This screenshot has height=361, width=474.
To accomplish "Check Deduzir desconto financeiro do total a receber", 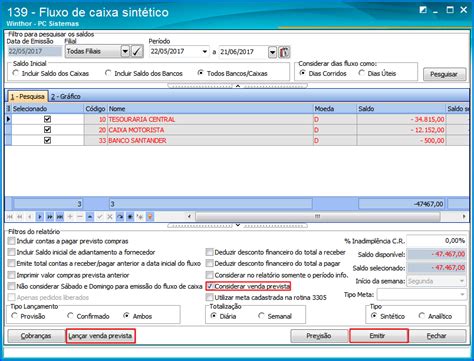I will click(x=209, y=252).
